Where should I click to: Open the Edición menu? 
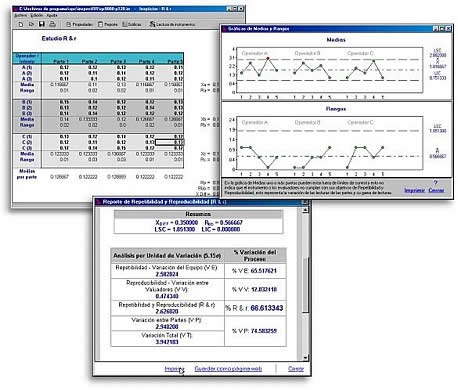coord(37,15)
